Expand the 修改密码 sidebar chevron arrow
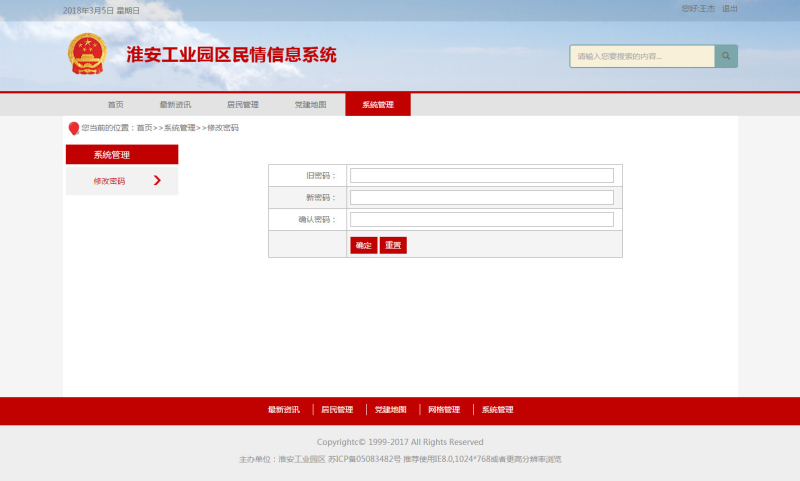The width and height of the screenshot is (800, 481). (157, 181)
